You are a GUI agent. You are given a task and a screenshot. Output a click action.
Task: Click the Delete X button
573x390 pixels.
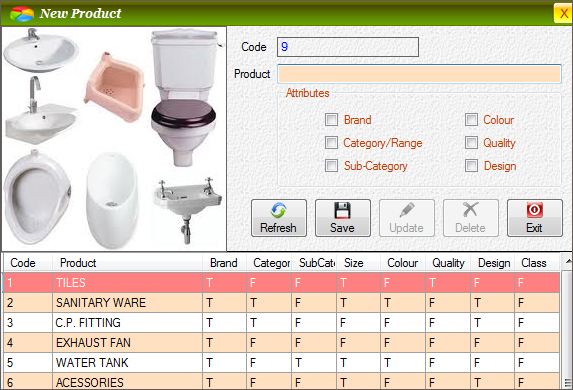[471, 218]
